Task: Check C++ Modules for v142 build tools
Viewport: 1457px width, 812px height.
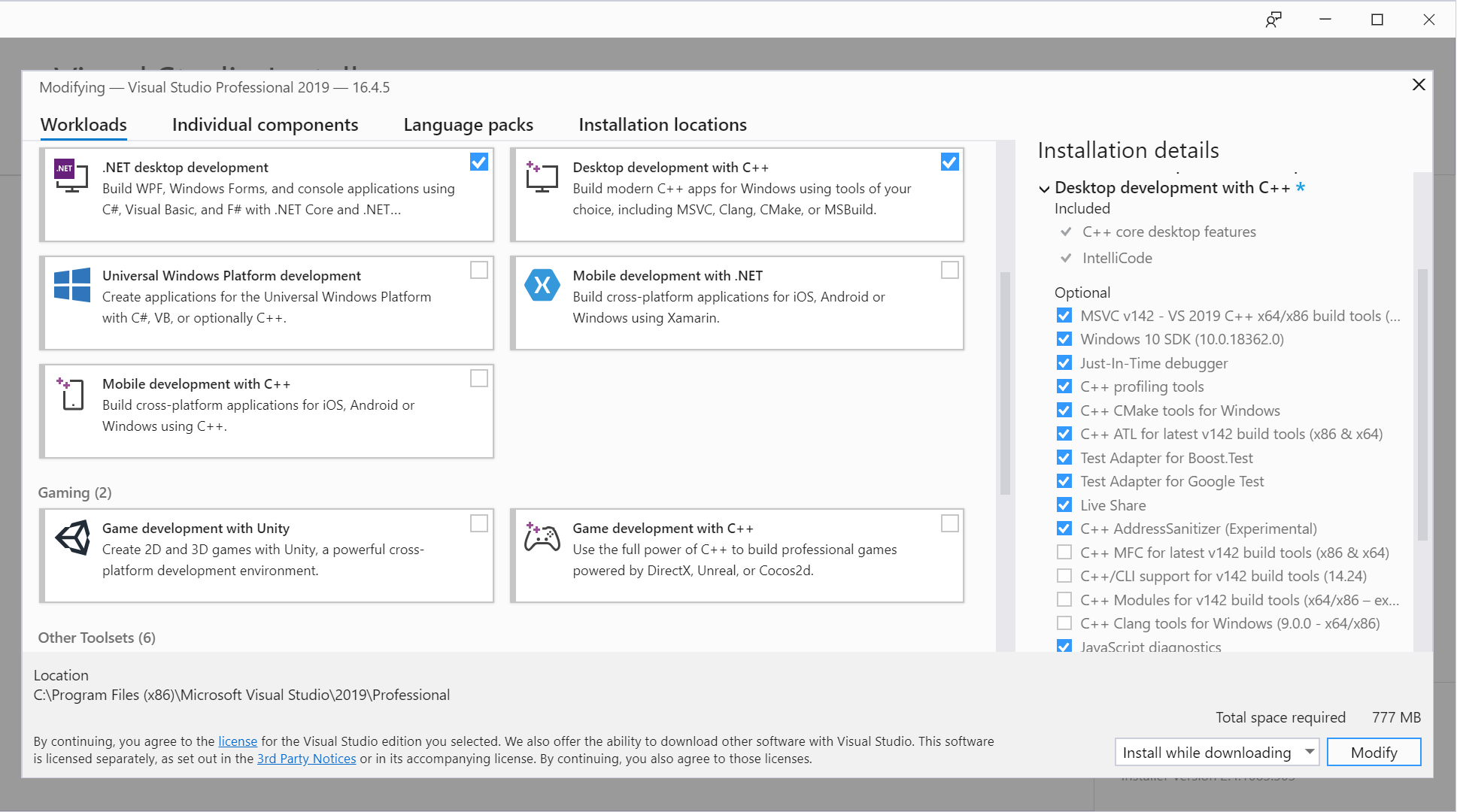Action: tap(1064, 599)
